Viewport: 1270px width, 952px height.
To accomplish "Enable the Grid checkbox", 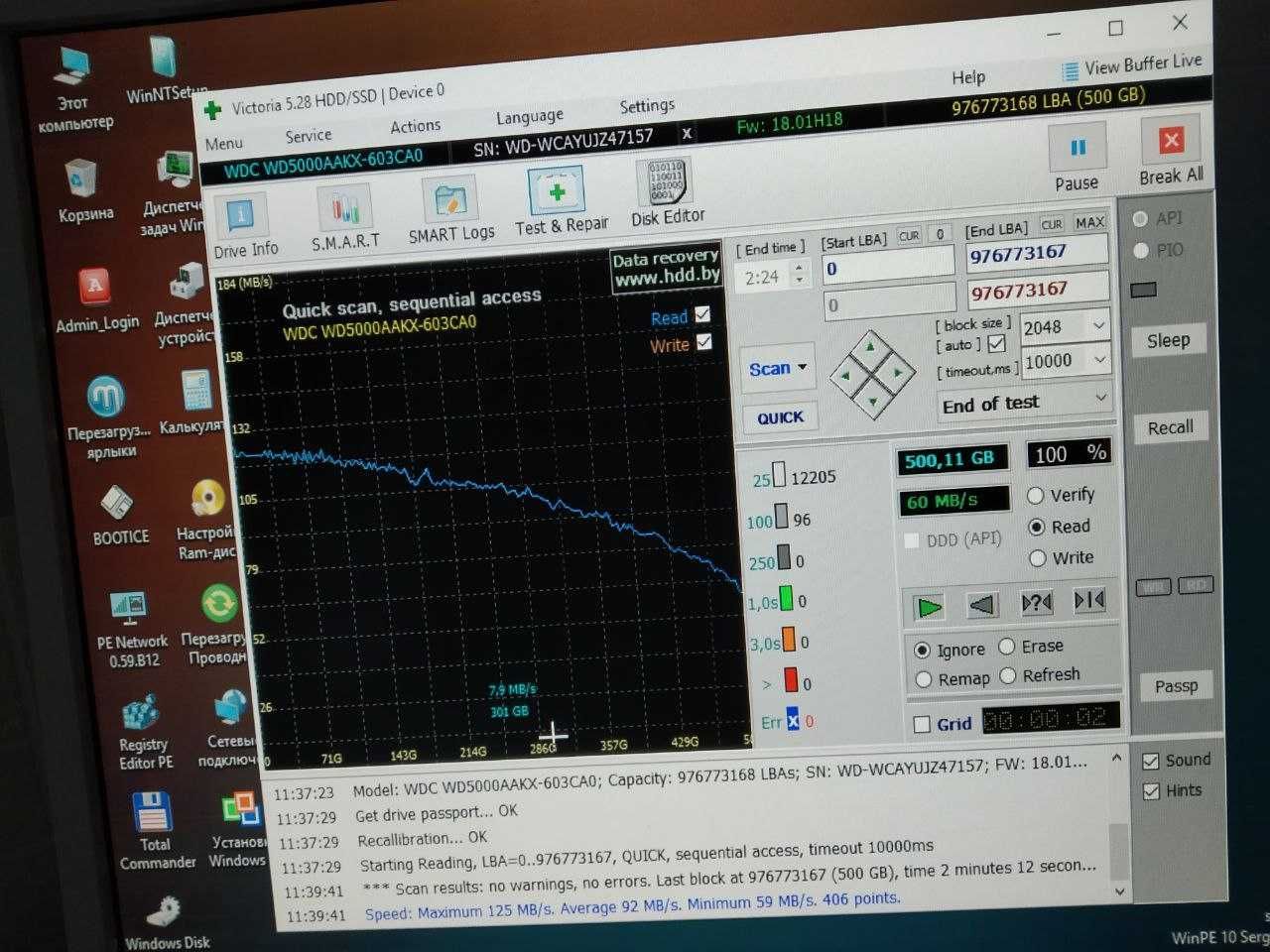I will pos(921,725).
